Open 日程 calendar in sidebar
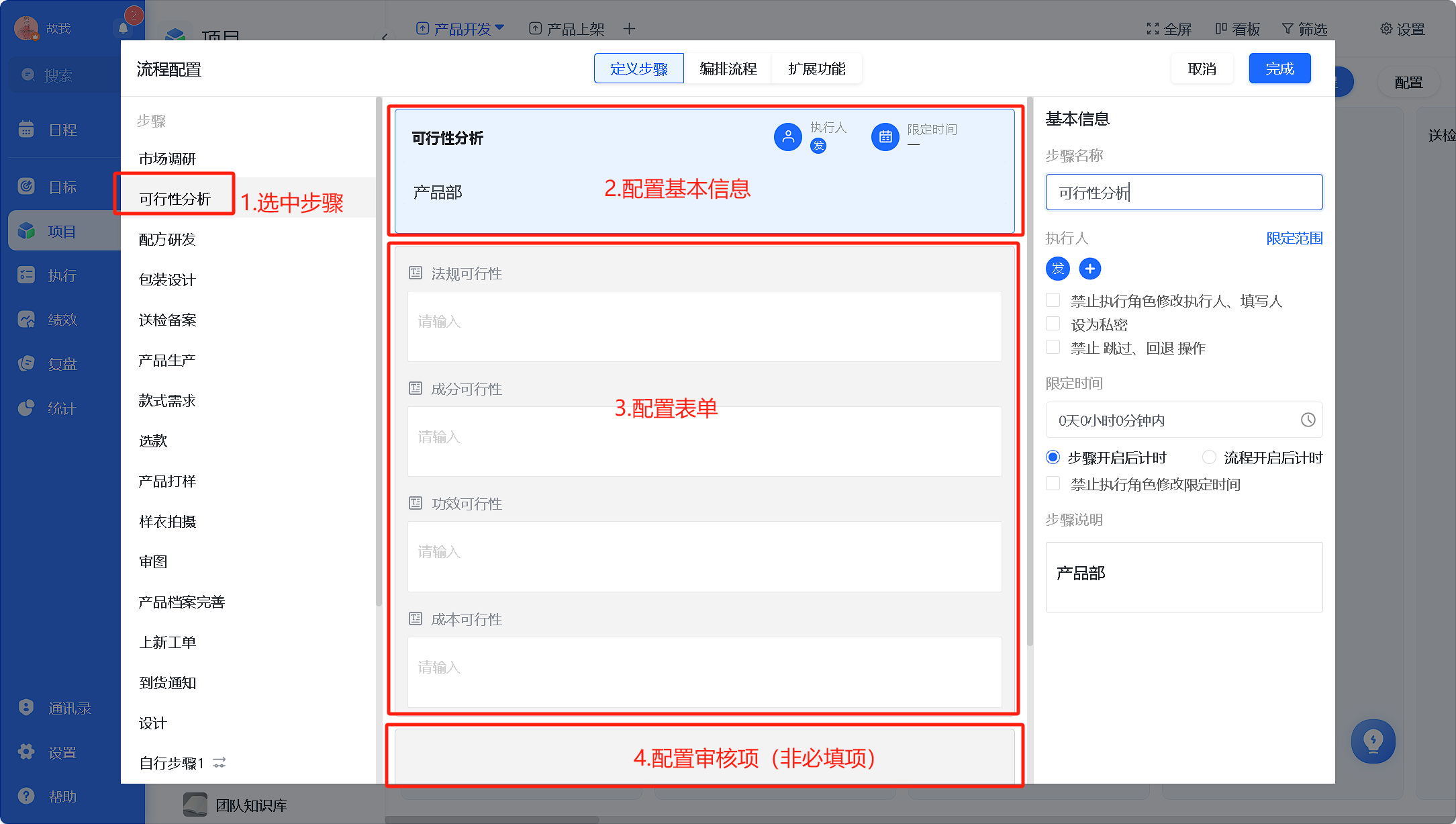This screenshot has width=1456, height=824. [x=62, y=130]
